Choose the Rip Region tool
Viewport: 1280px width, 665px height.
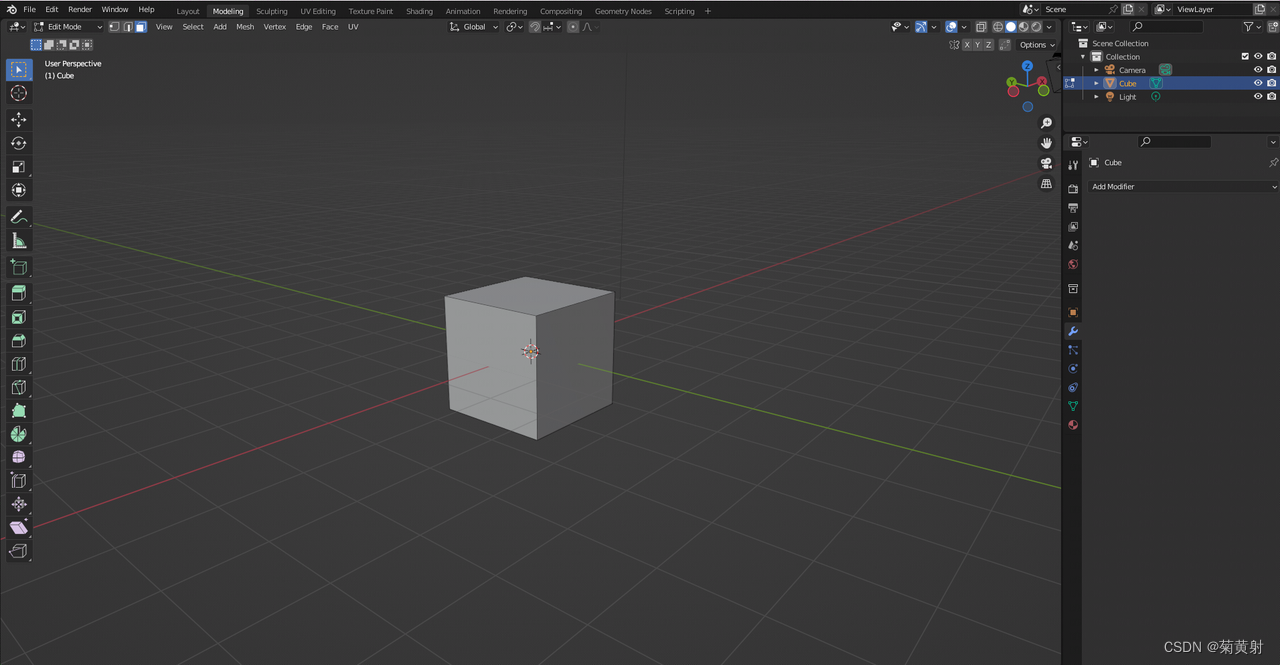[x=19, y=551]
